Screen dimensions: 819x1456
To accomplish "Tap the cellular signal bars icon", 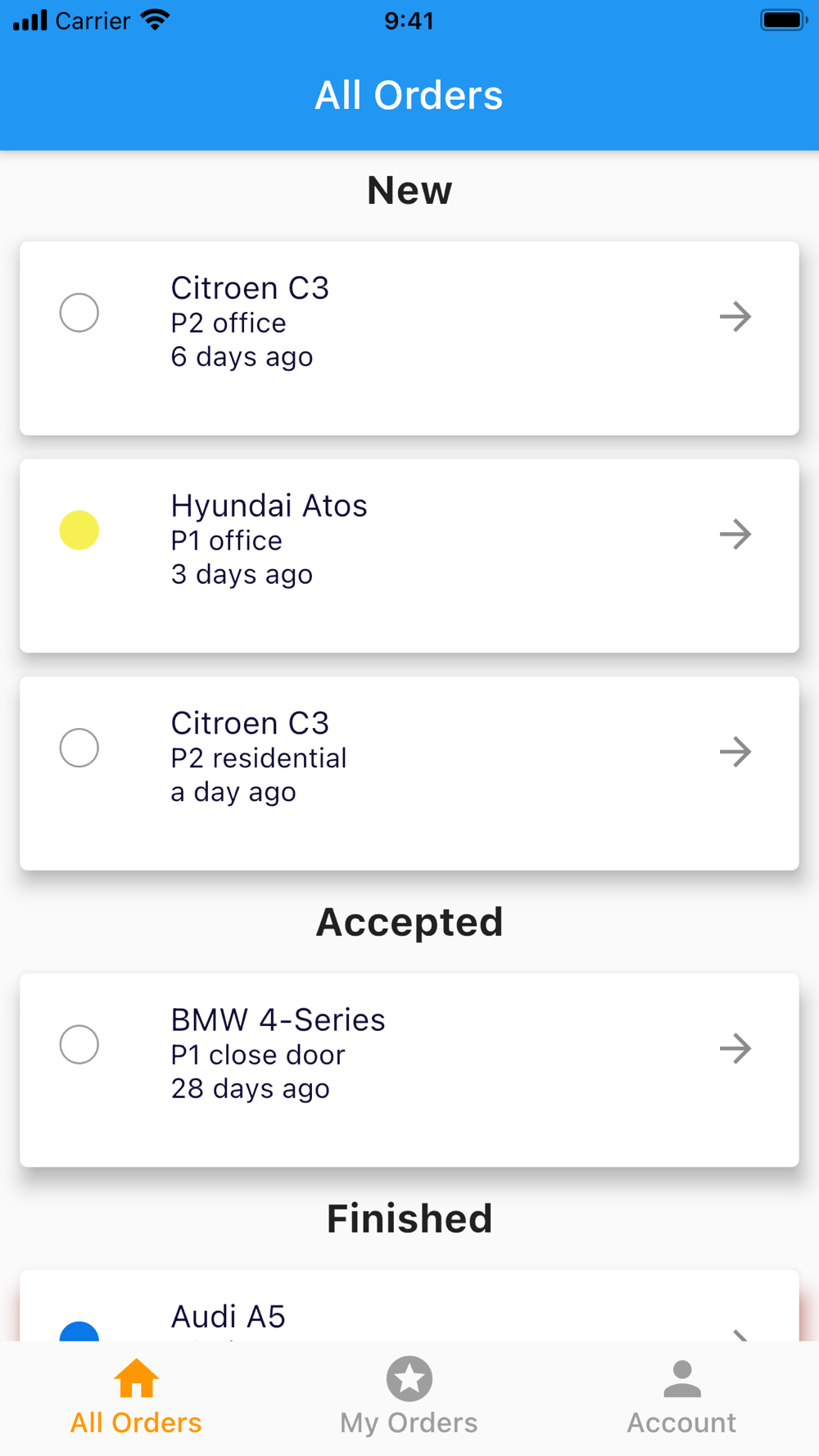I will click(30, 20).
